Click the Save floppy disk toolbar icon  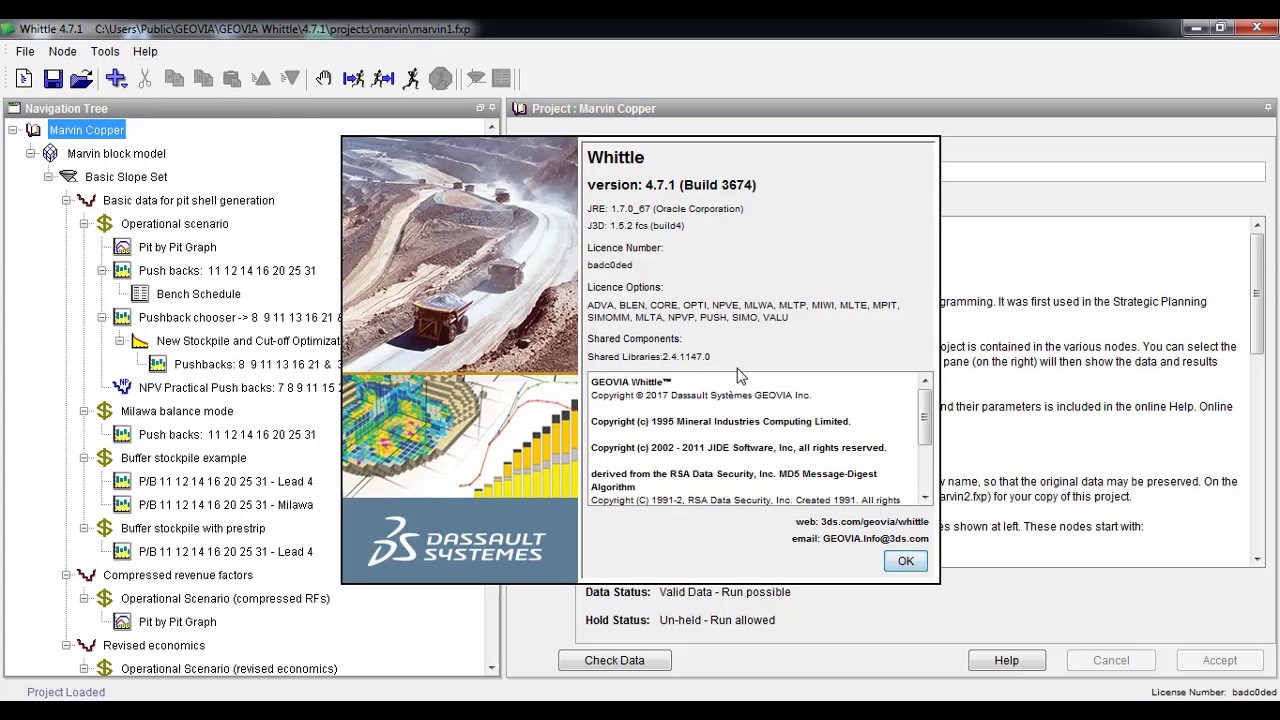click(53, 78)
